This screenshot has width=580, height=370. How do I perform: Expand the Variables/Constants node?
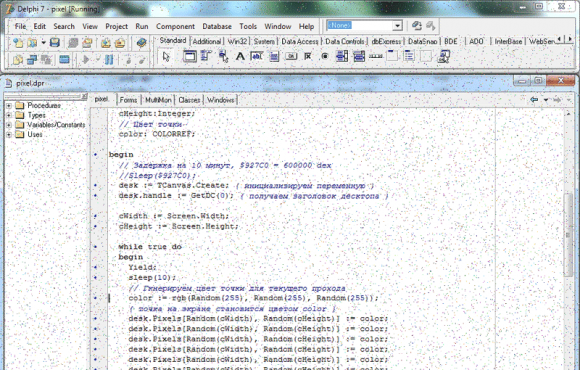point(9,125)
